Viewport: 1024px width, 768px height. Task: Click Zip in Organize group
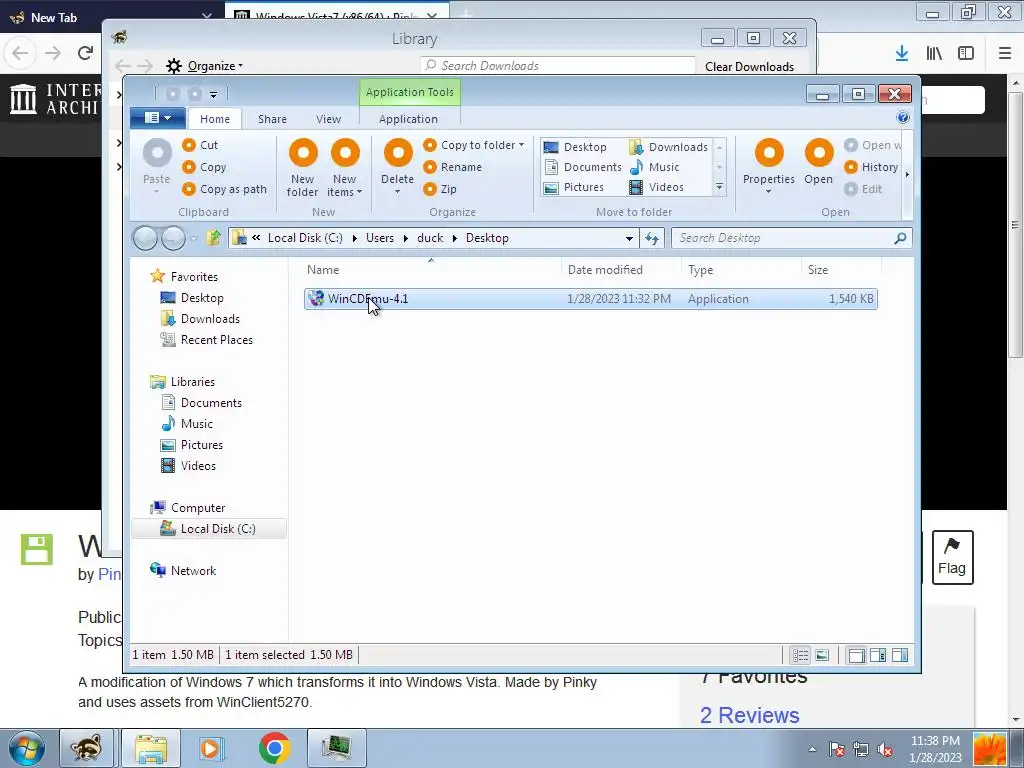click(x=440, y=189)
